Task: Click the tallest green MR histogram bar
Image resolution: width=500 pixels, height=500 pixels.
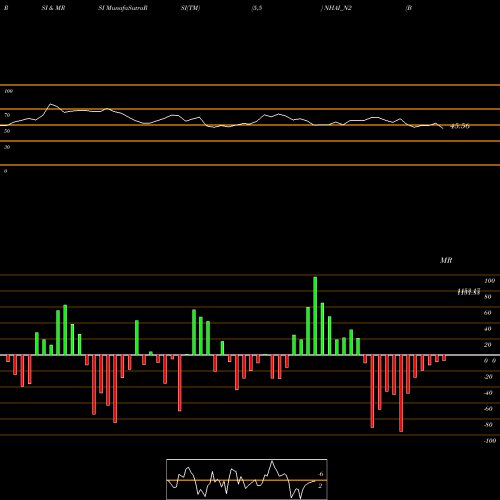Action: pyautogui.click(x=315, y=316)
